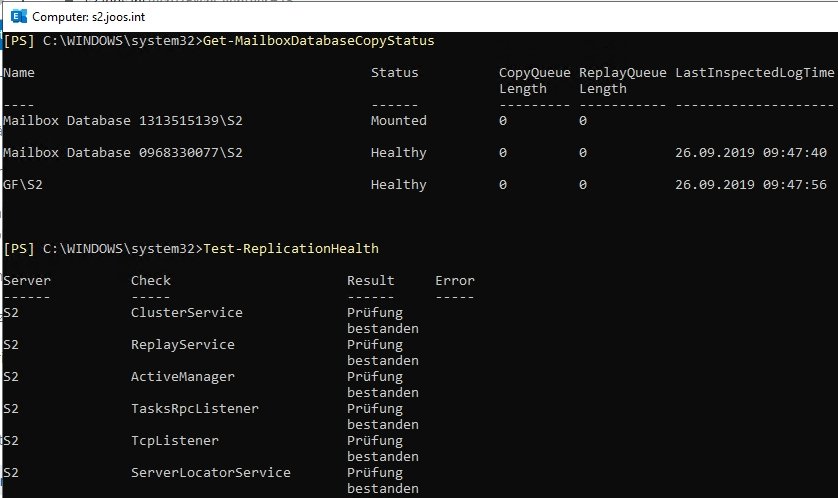Select the 'Mailbox Database 1313515139\S2' entry

point(123,121)
